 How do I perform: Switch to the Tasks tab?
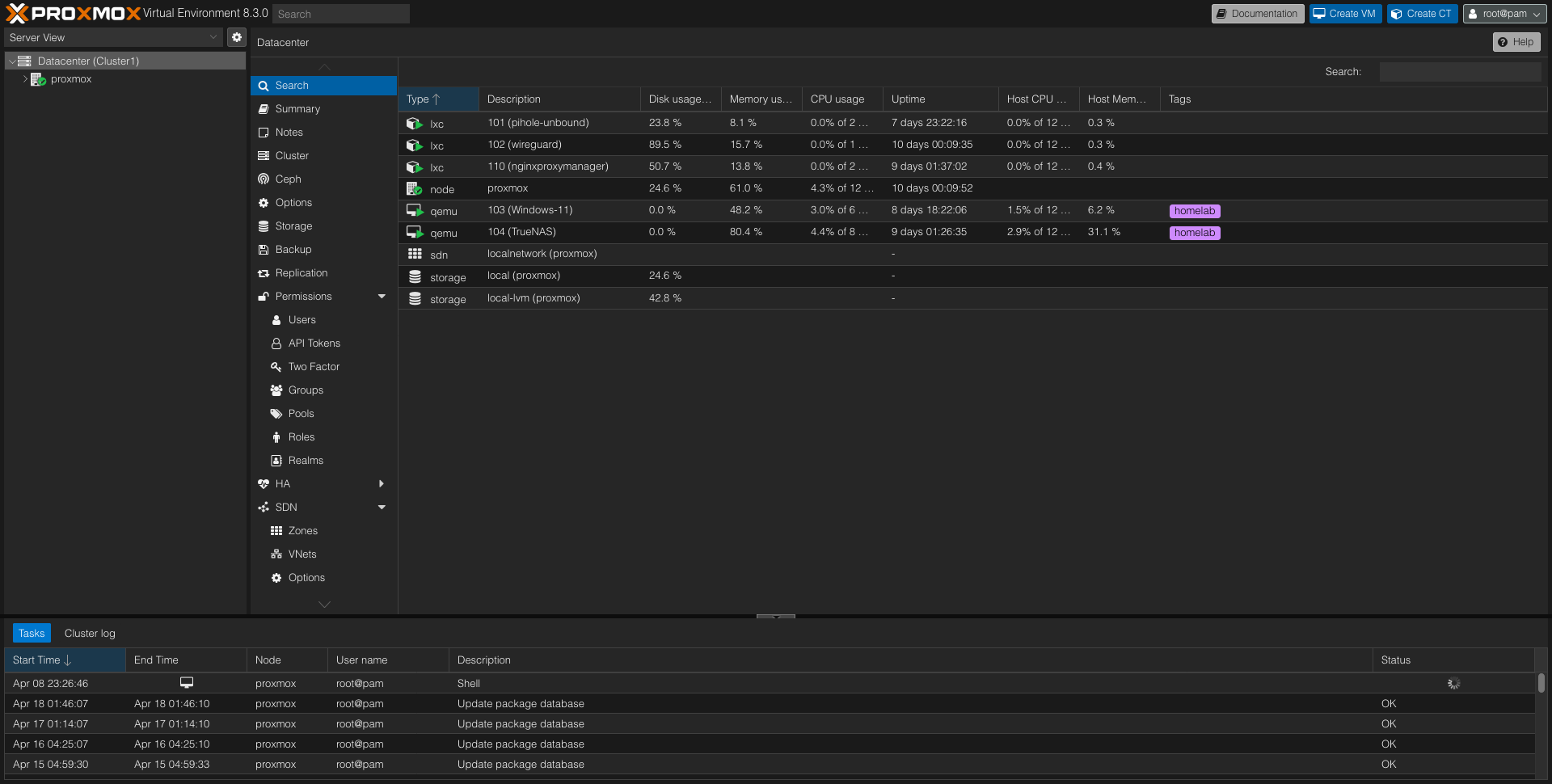(x=32, y=633)
